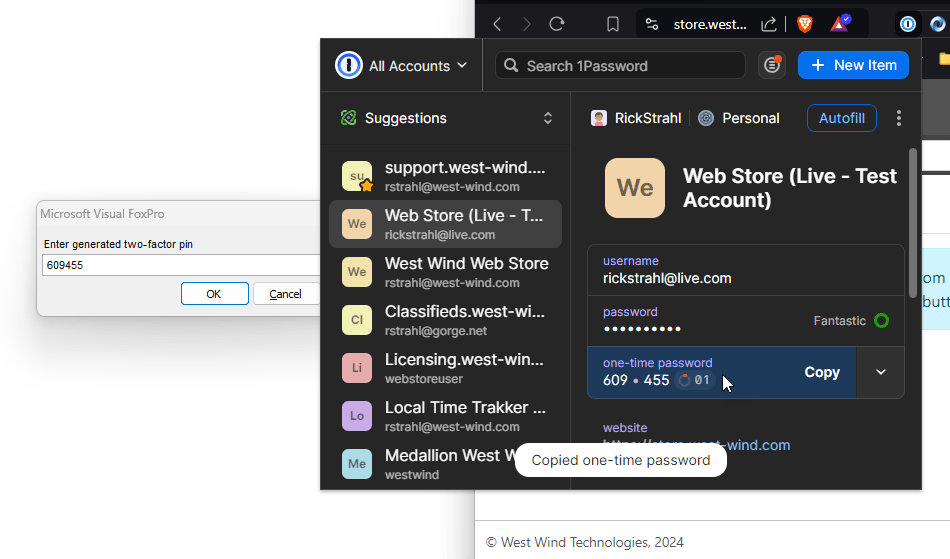The height and width of the screenshot is (559, 950).
Task: Open the three-dot more options menu
Action: pos(898,118)
